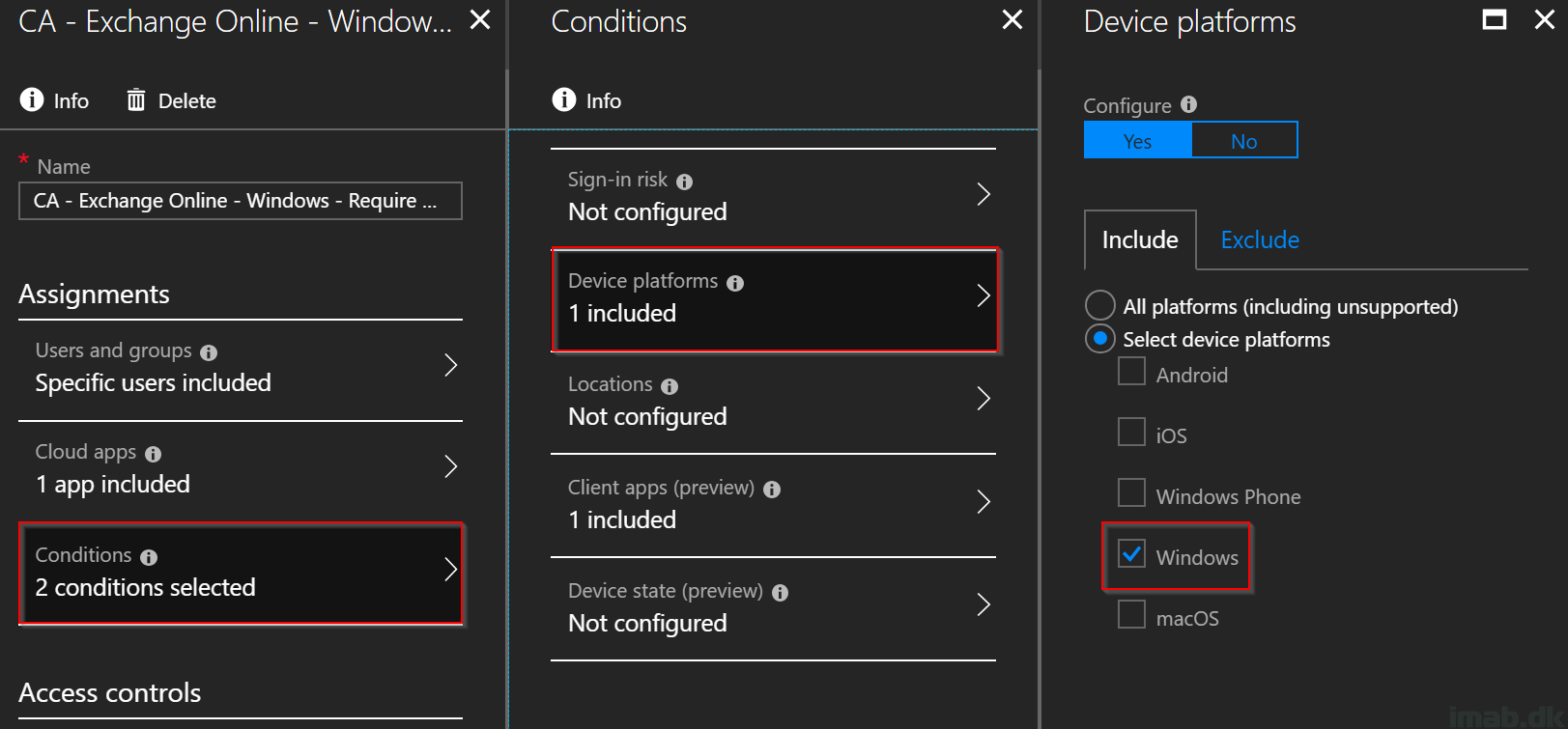1568x729 pixels.
Task: Click 1 included under Device platforms
Action: (622, 313)
